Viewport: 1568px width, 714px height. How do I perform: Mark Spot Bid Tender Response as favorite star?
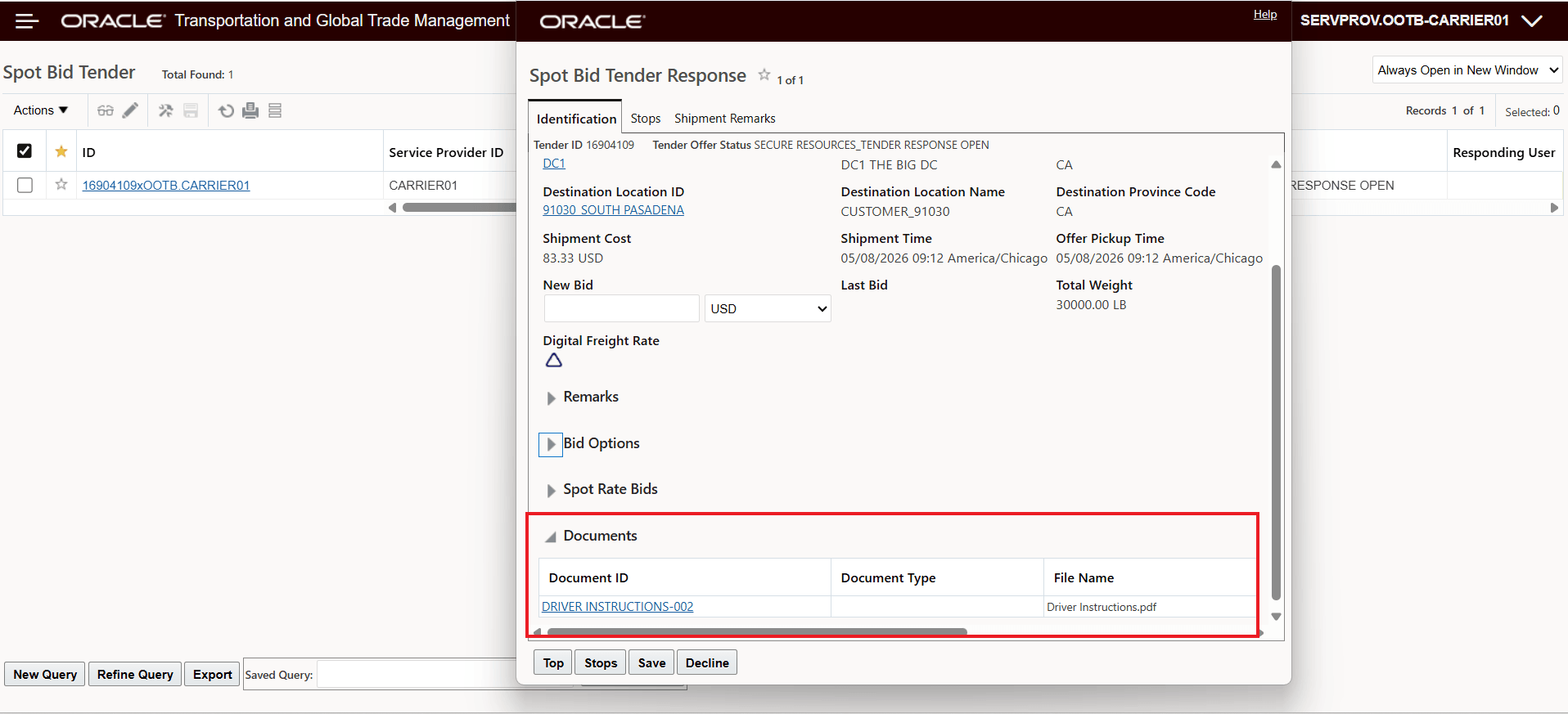pyautogui.click(x=764, y=75)
